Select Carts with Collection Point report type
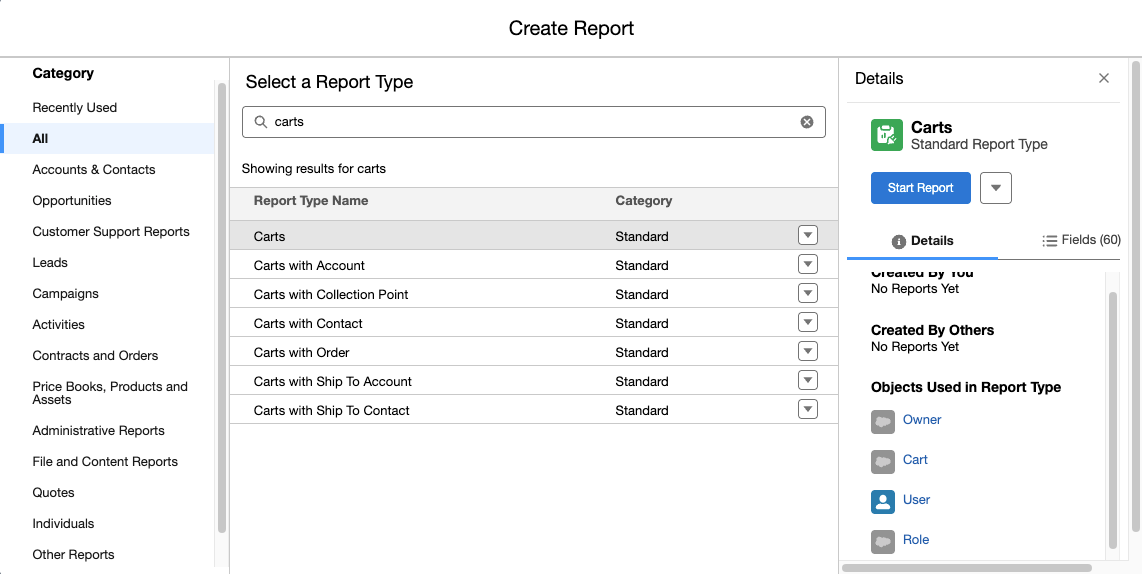This screenshot has height=574, width=1142. click(534, 294)
